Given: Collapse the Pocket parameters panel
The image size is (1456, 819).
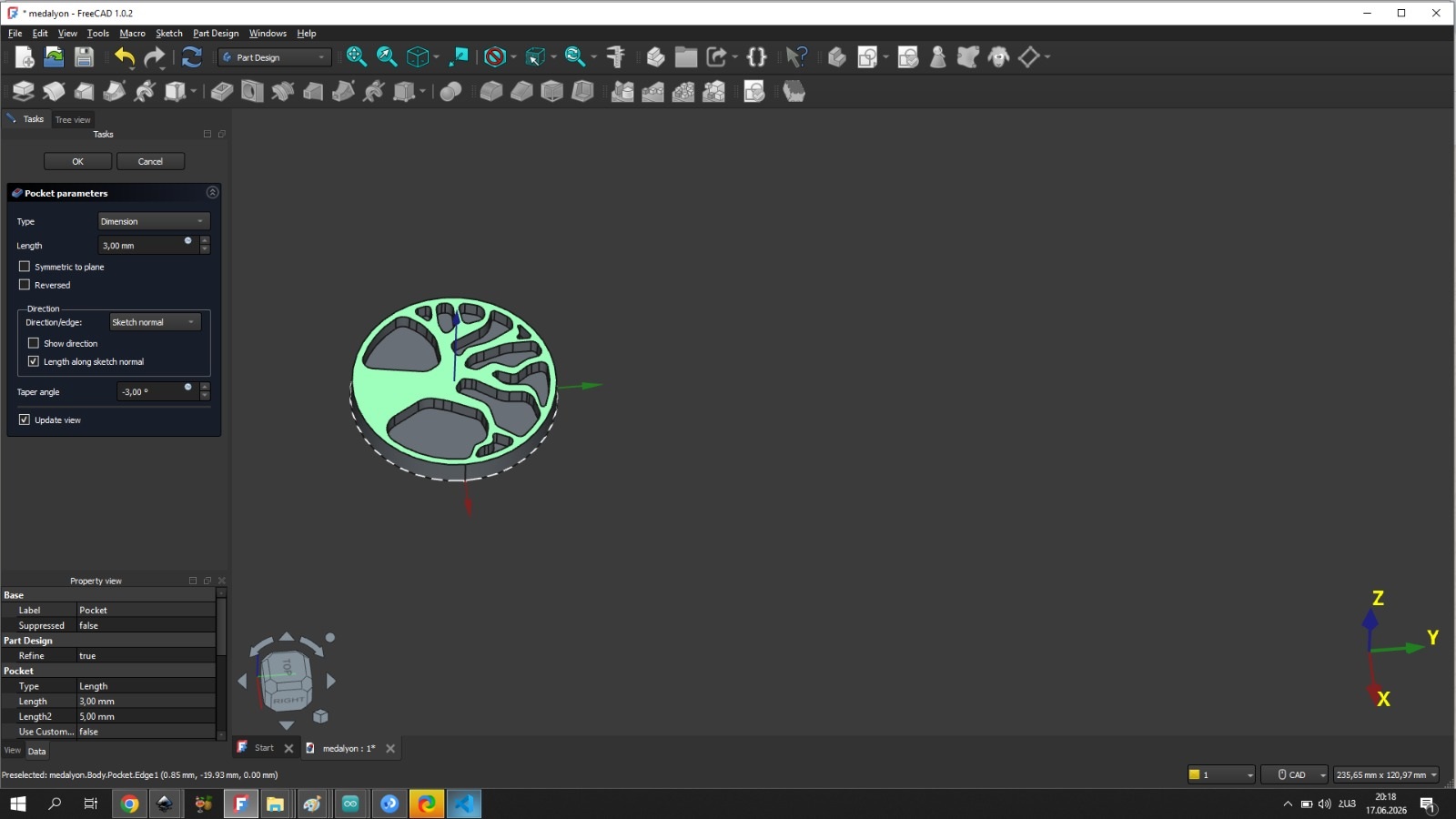Looking at the screenshot, I should 212,192.
